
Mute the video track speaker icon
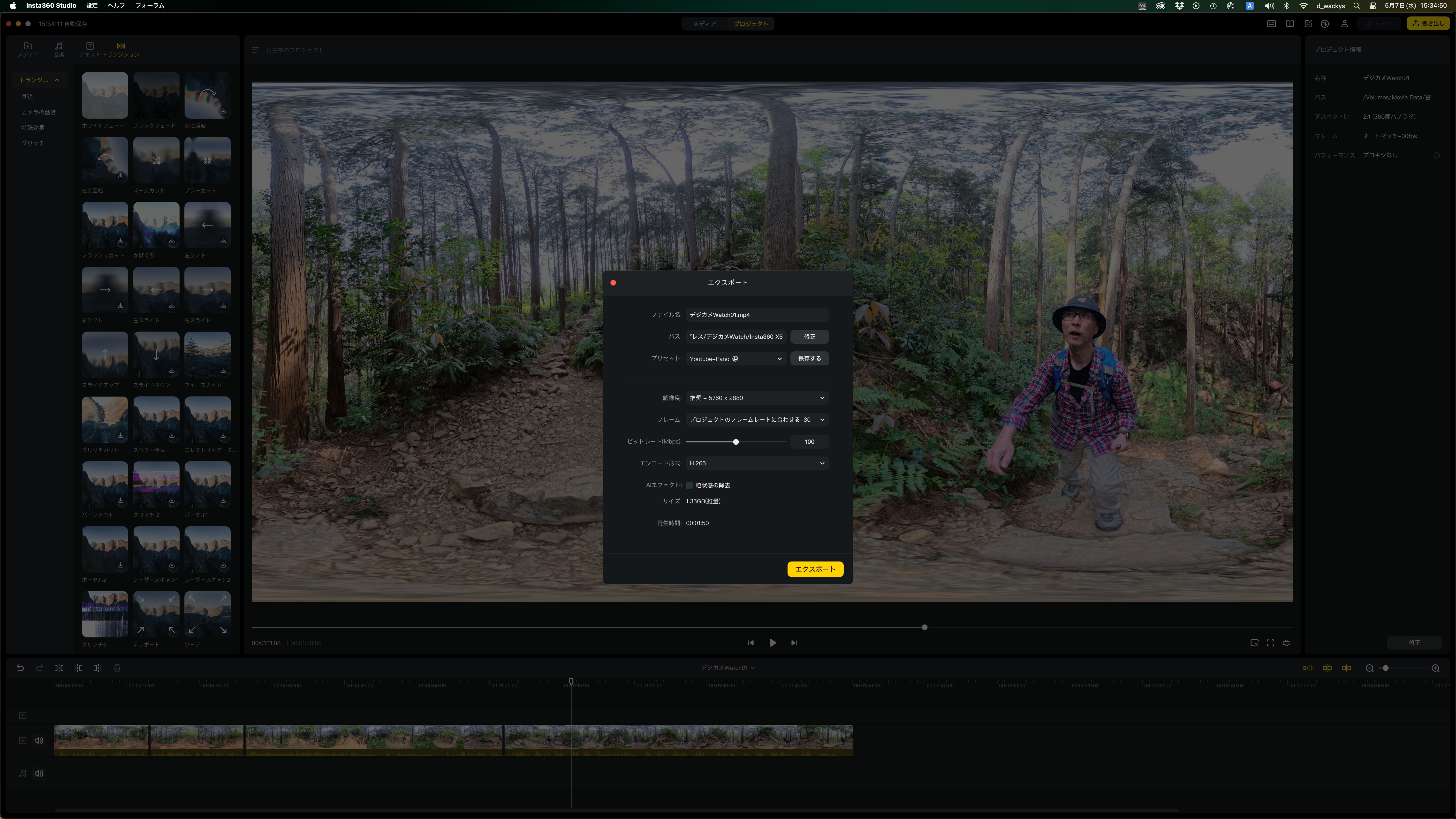click(39, 740)
